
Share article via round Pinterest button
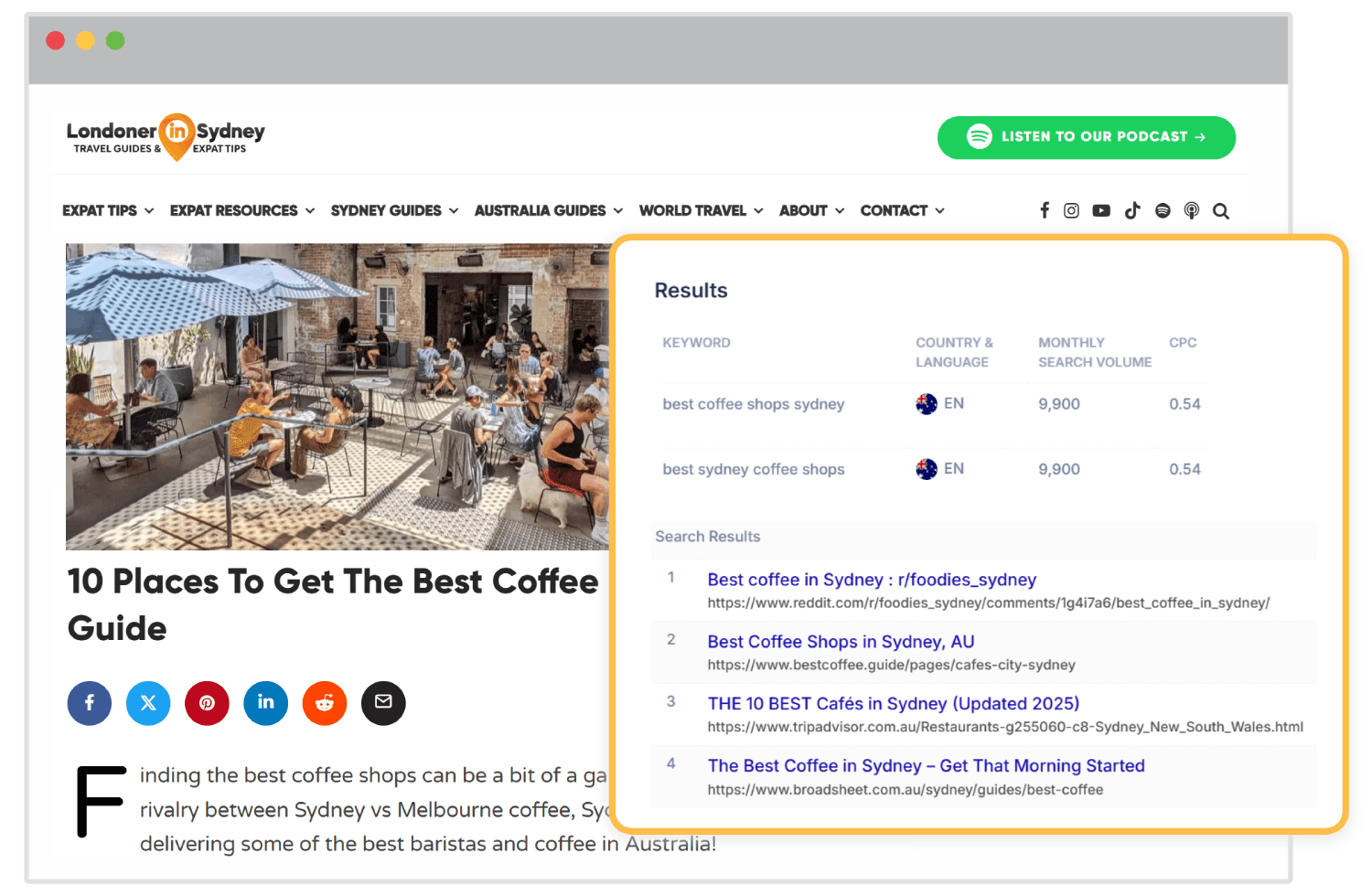207,703
